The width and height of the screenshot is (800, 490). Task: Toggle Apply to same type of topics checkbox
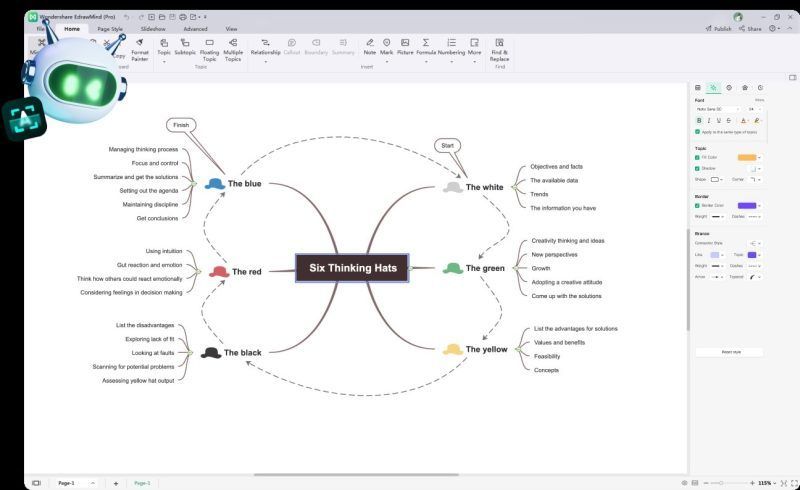click(697, 132)
